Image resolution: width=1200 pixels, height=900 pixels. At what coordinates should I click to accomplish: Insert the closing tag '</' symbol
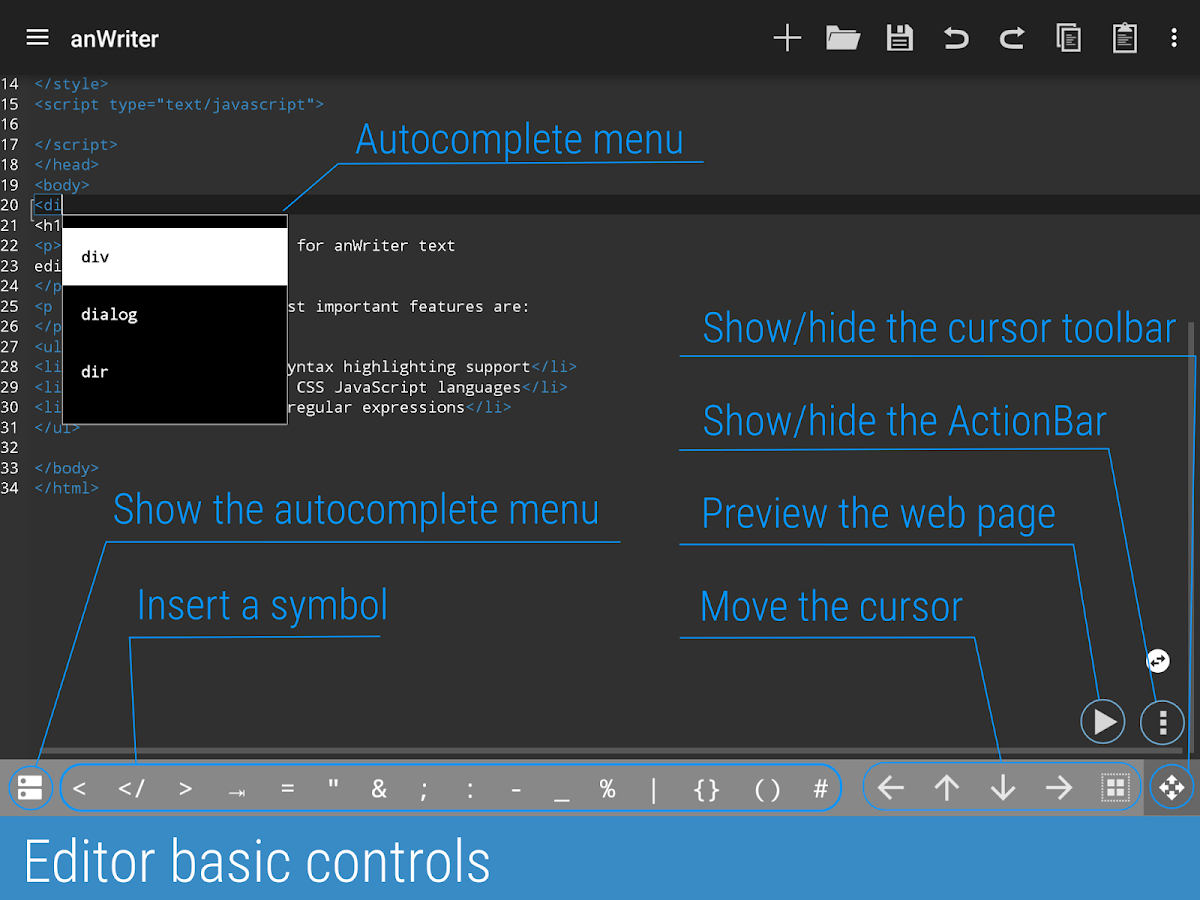(x=132, y=789)
